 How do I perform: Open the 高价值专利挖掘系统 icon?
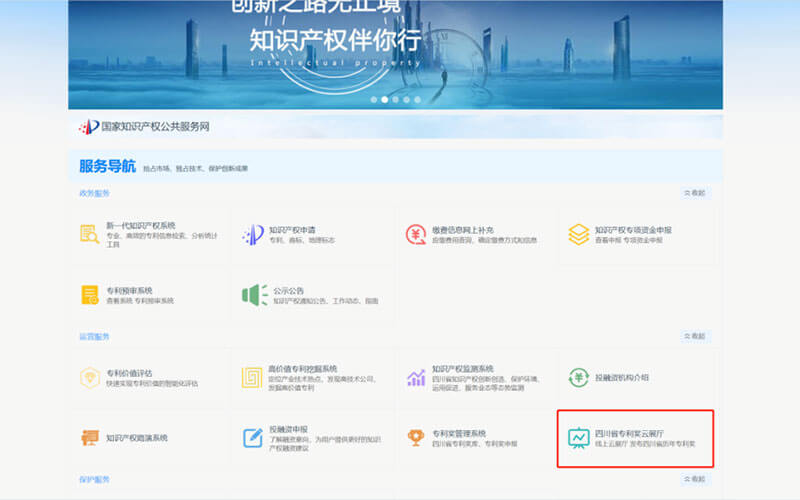[252, 378]
